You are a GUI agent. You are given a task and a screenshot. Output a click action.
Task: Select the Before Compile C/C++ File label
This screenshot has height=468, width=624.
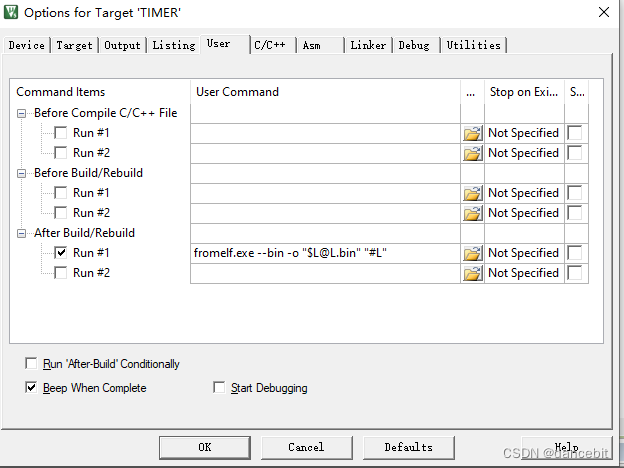pos(105,113)
